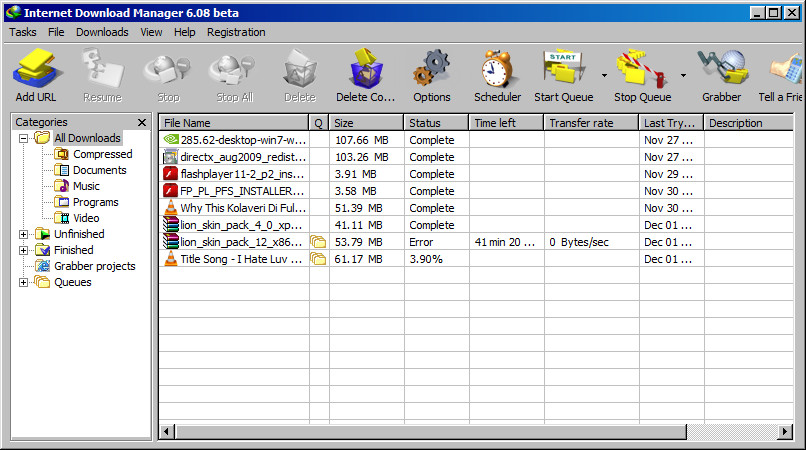Click the 0 Bytes/sec transfer rate

(579, 242)
